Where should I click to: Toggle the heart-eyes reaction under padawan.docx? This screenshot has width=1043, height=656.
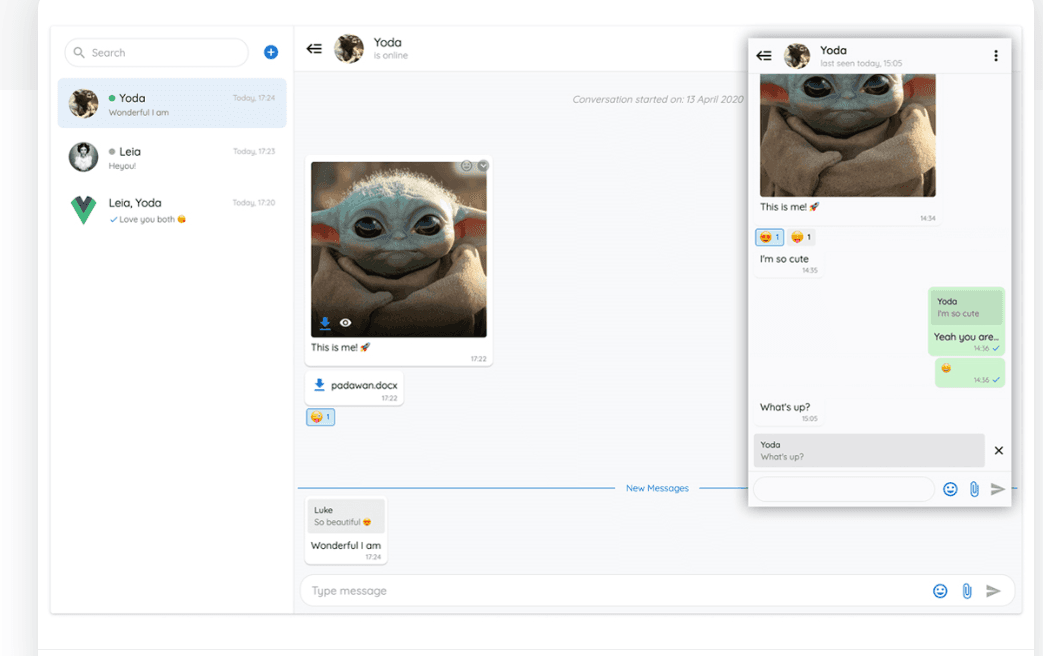pos(320,416)
